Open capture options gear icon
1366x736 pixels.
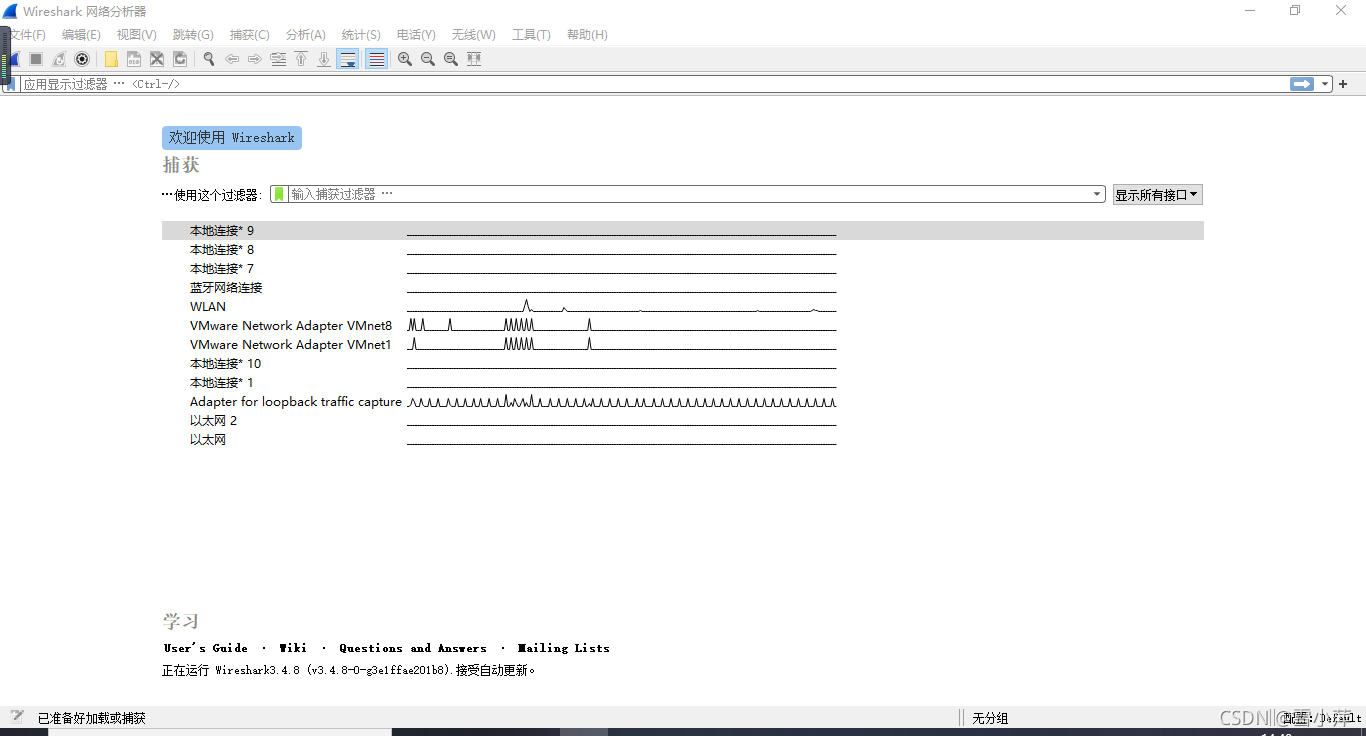[82, 59]
